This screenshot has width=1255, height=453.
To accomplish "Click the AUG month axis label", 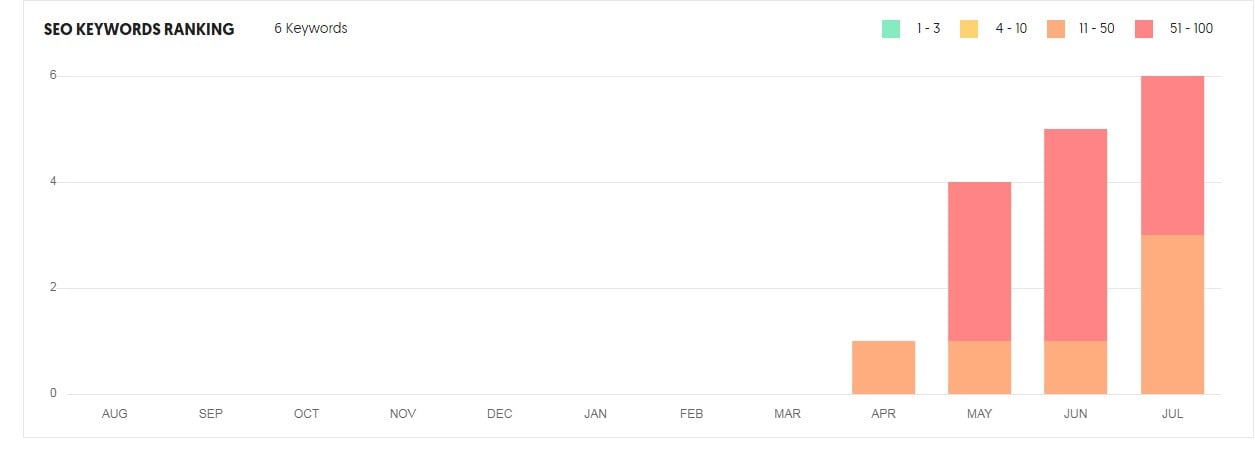I will [115, 414].
